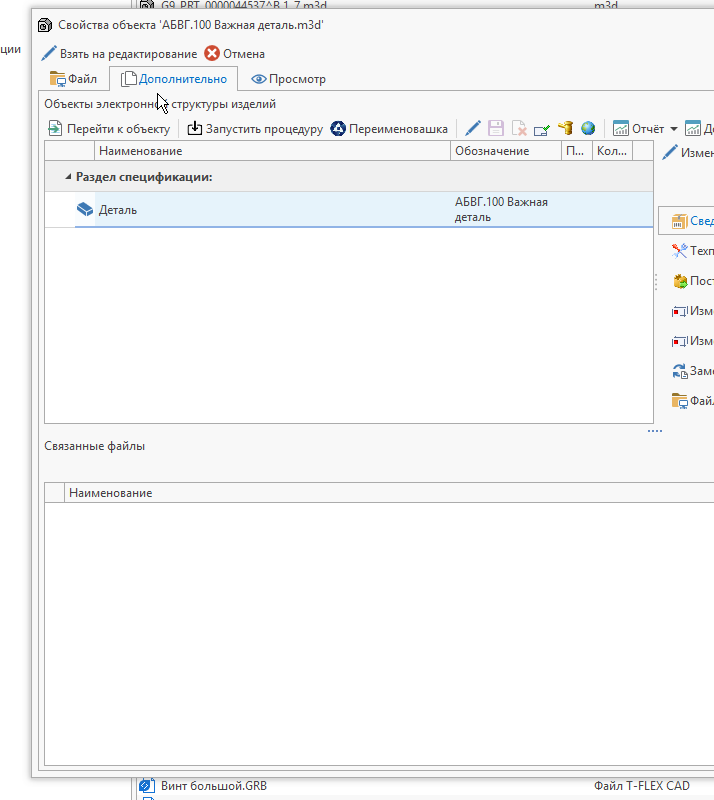Click the green-check approve icon in toolbar

(x=542, y=129)
